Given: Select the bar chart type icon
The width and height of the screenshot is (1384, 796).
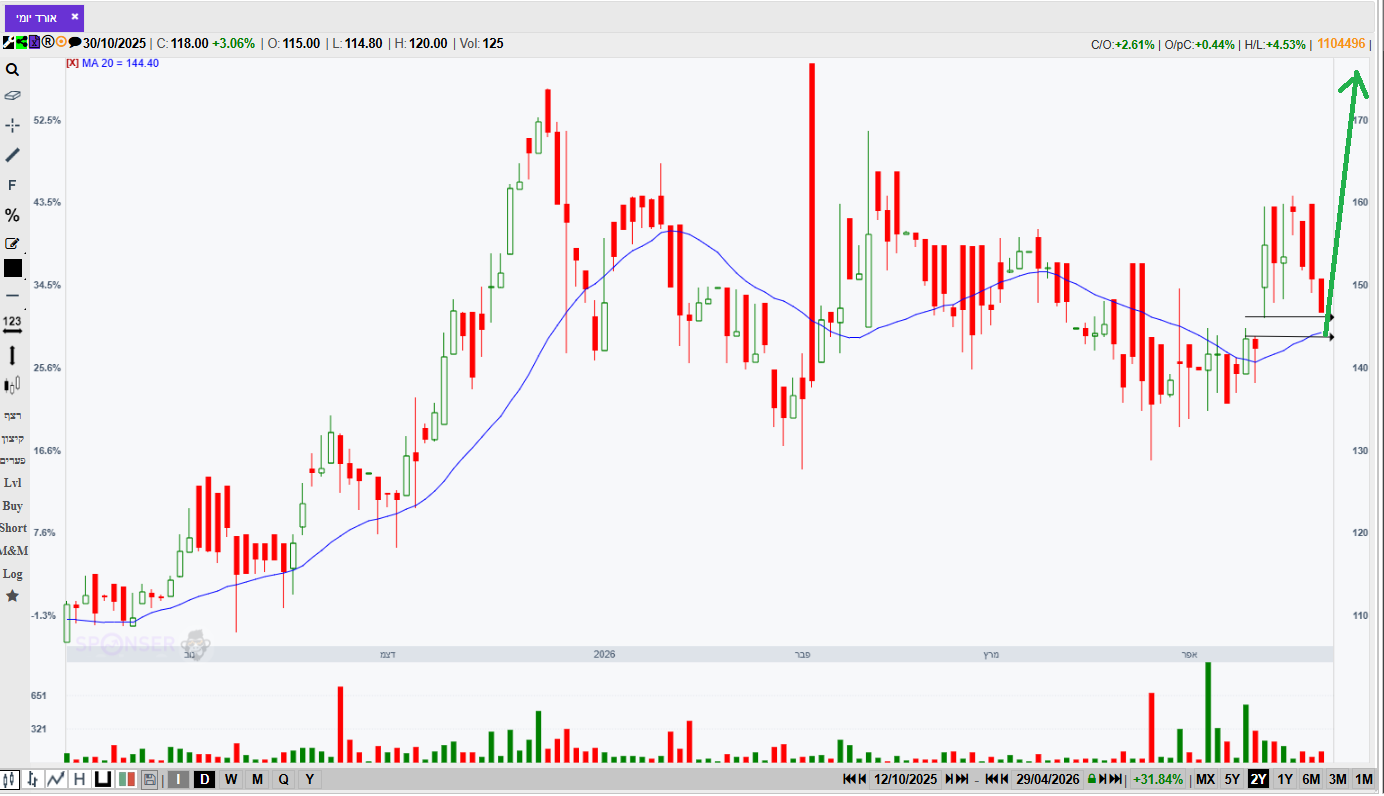Looking at the screenshot, I should pos(33,779).
